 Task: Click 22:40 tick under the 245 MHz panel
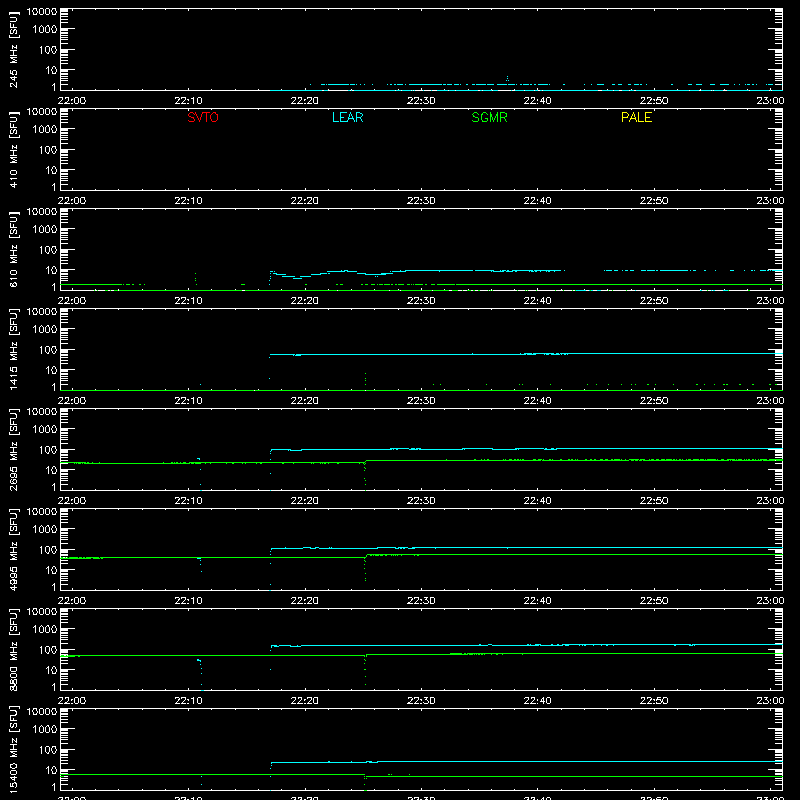pyautogui.click(x=537, y=101)
